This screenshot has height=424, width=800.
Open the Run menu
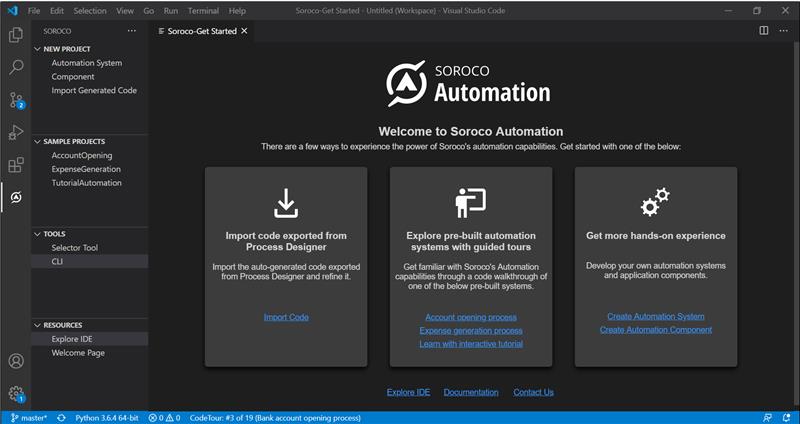click(171, 10)
